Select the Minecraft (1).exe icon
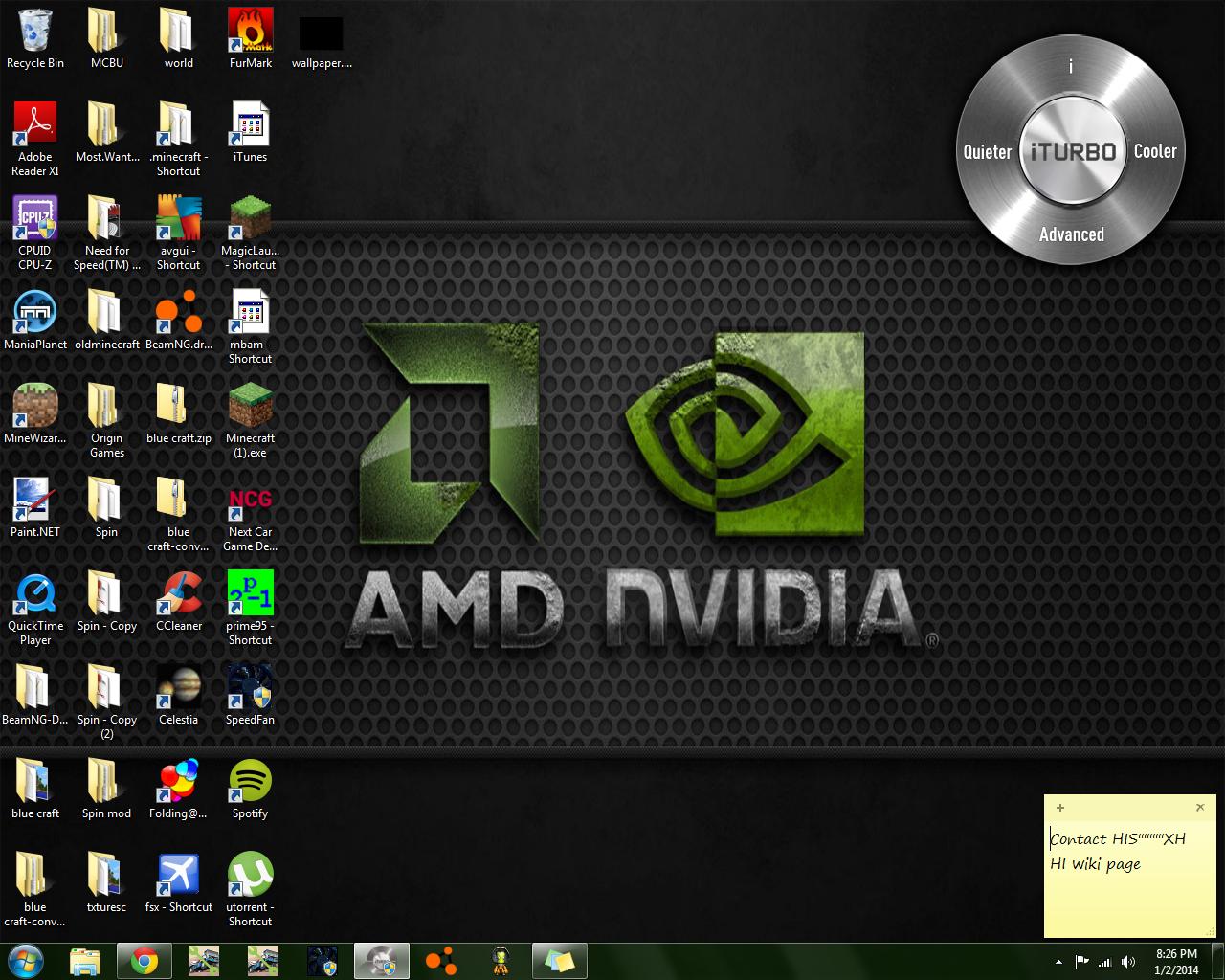 [x=251, y=421]
